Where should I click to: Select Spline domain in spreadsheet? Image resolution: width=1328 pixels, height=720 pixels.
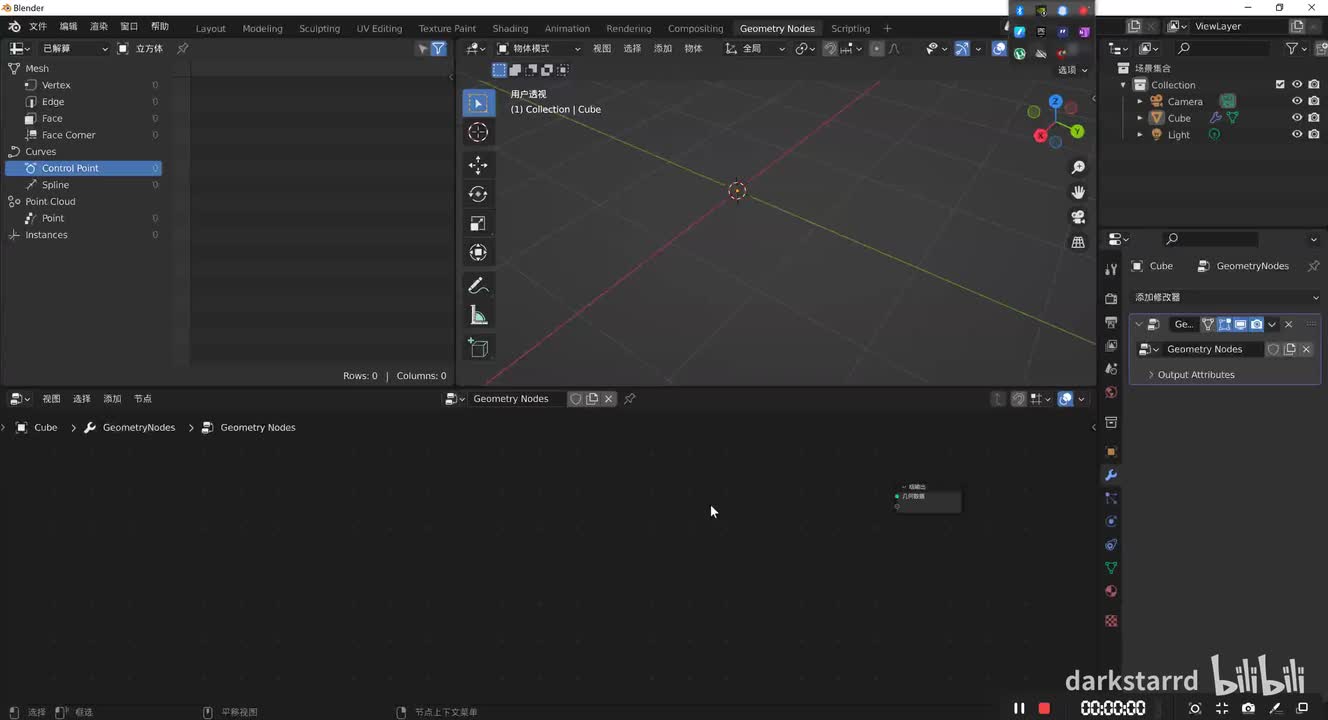[55, 185]
